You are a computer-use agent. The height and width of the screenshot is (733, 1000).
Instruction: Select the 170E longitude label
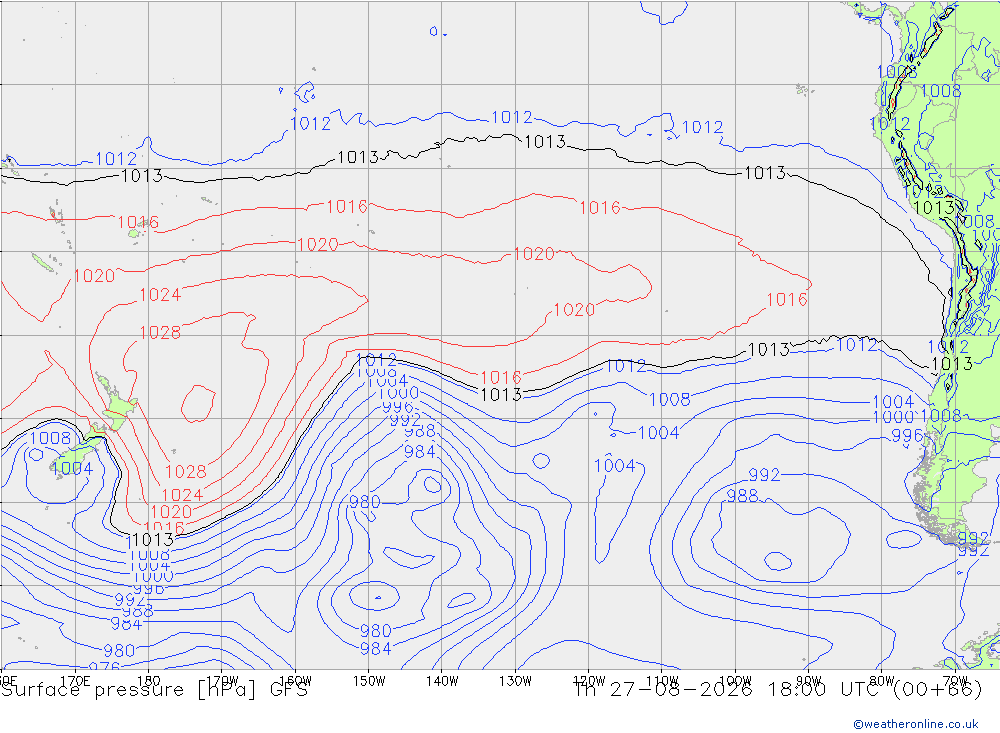pyautogui.click(x=75, y=681)
